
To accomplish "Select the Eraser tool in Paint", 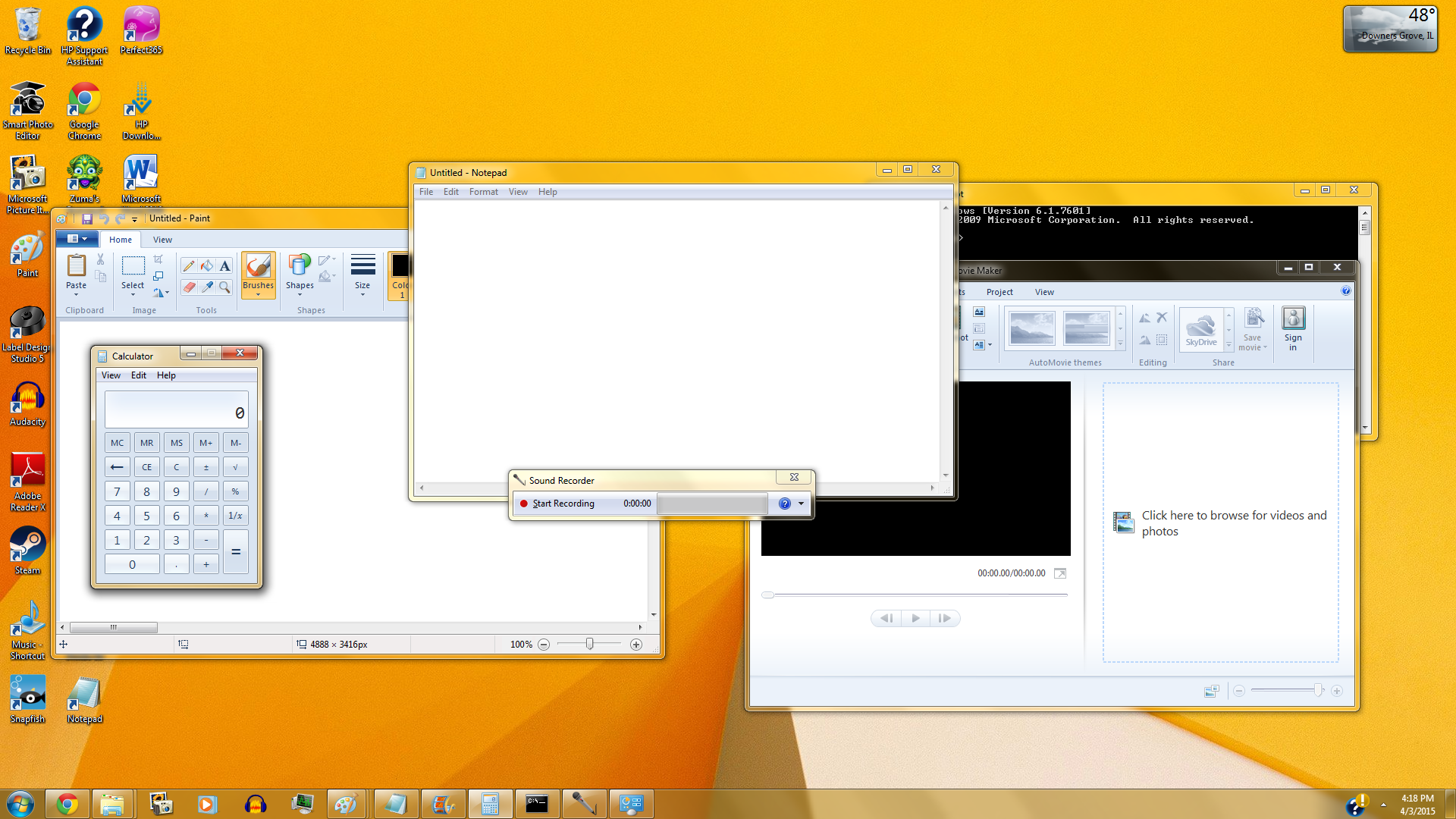I will point(188,287).
